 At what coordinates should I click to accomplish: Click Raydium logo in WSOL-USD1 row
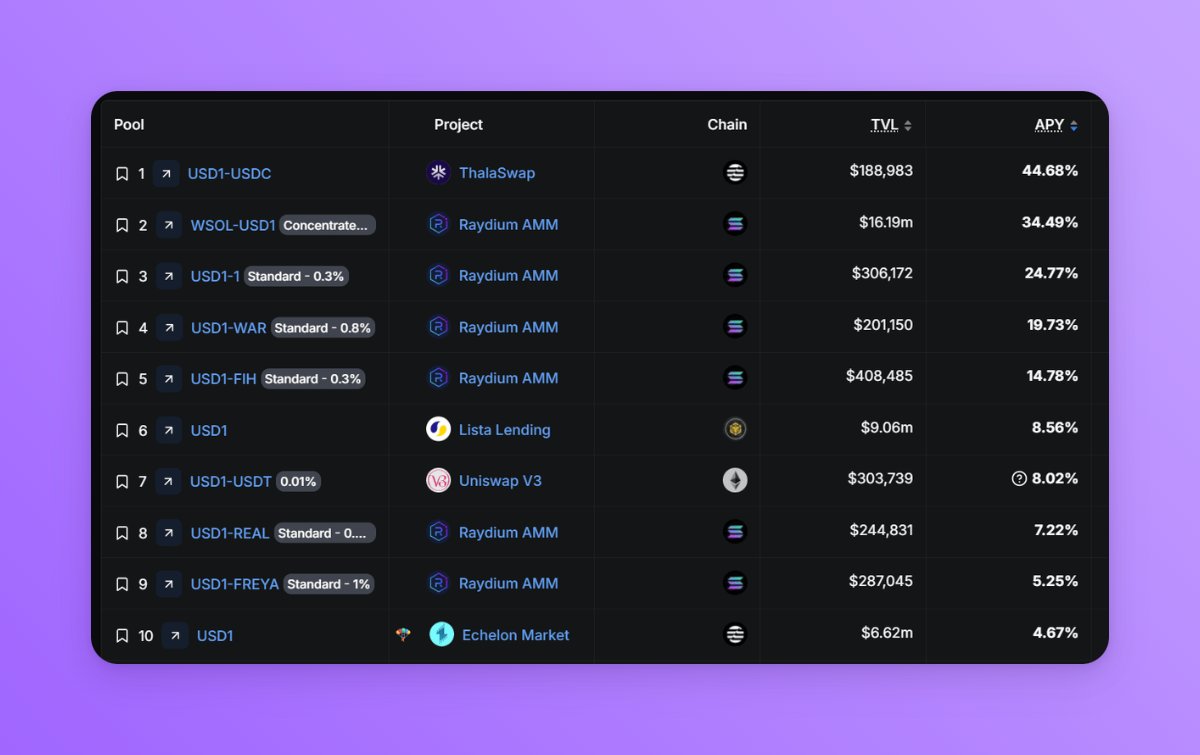(x=438, y=224)
